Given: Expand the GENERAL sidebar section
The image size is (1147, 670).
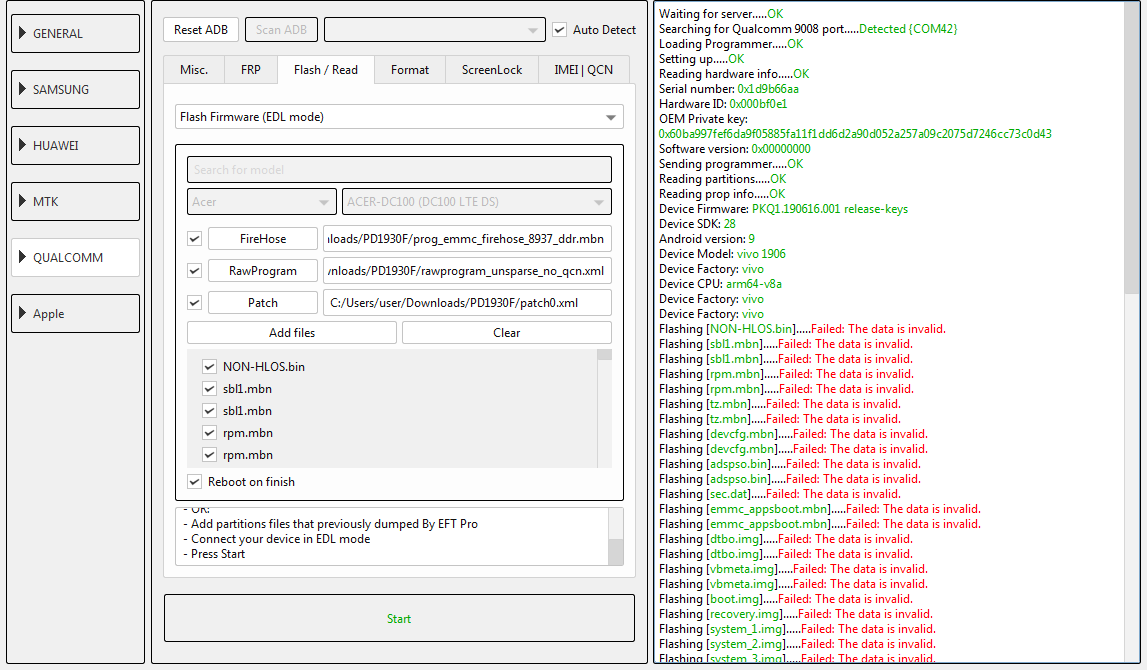Looking at the screenshot, I should [75, 34].
